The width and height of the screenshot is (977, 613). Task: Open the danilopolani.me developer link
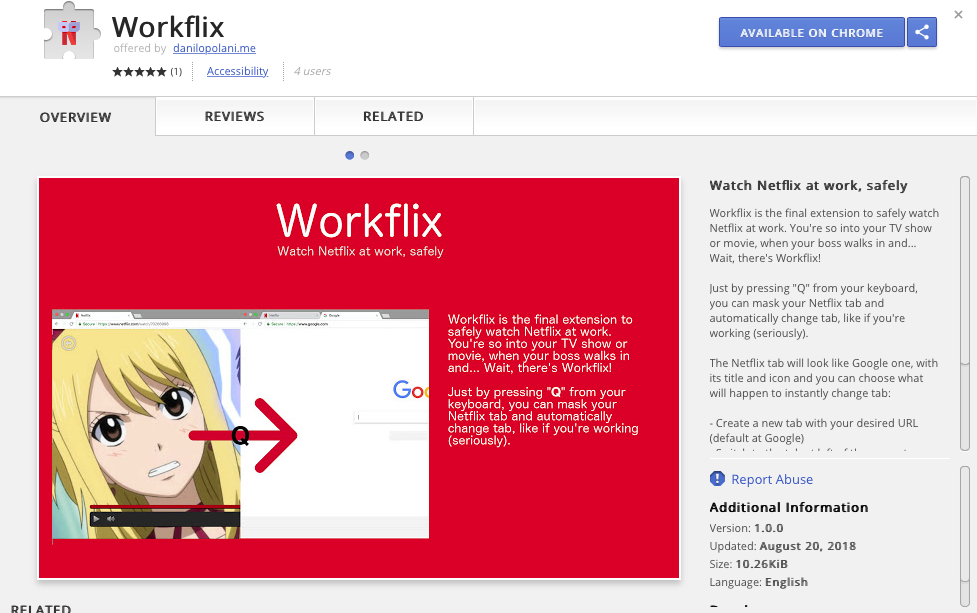(x=214, y=48)
